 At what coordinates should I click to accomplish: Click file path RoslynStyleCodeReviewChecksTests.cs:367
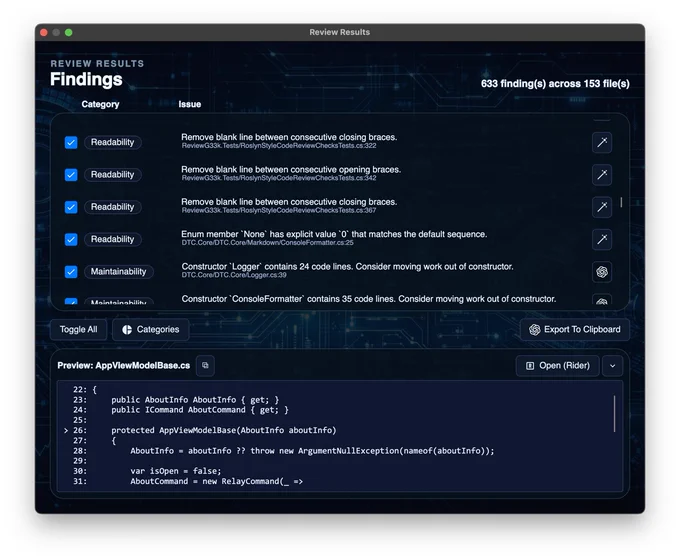click(279, 210)
